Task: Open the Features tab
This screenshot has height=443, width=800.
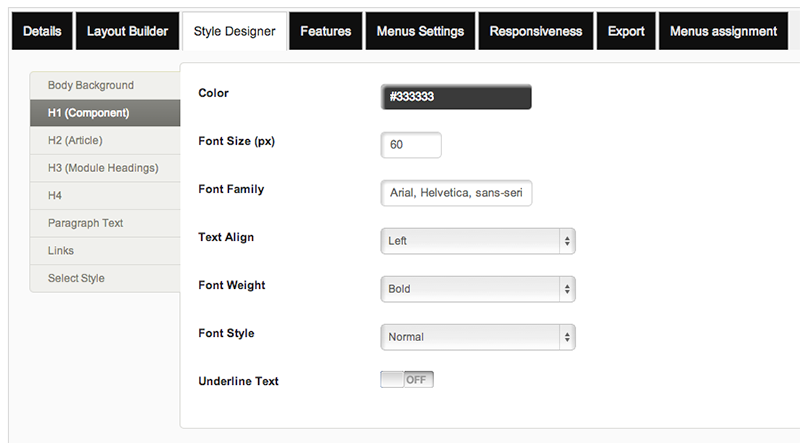Action: 326,31
